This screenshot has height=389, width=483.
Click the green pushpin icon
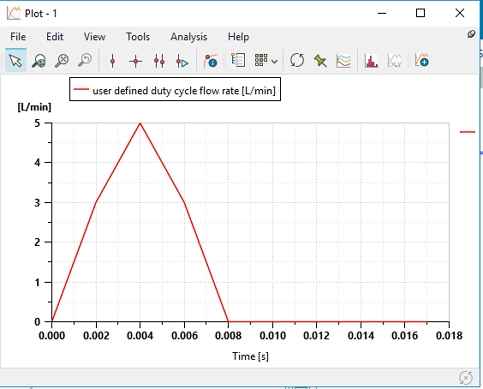pyautogui.click(x=320, y=61)
